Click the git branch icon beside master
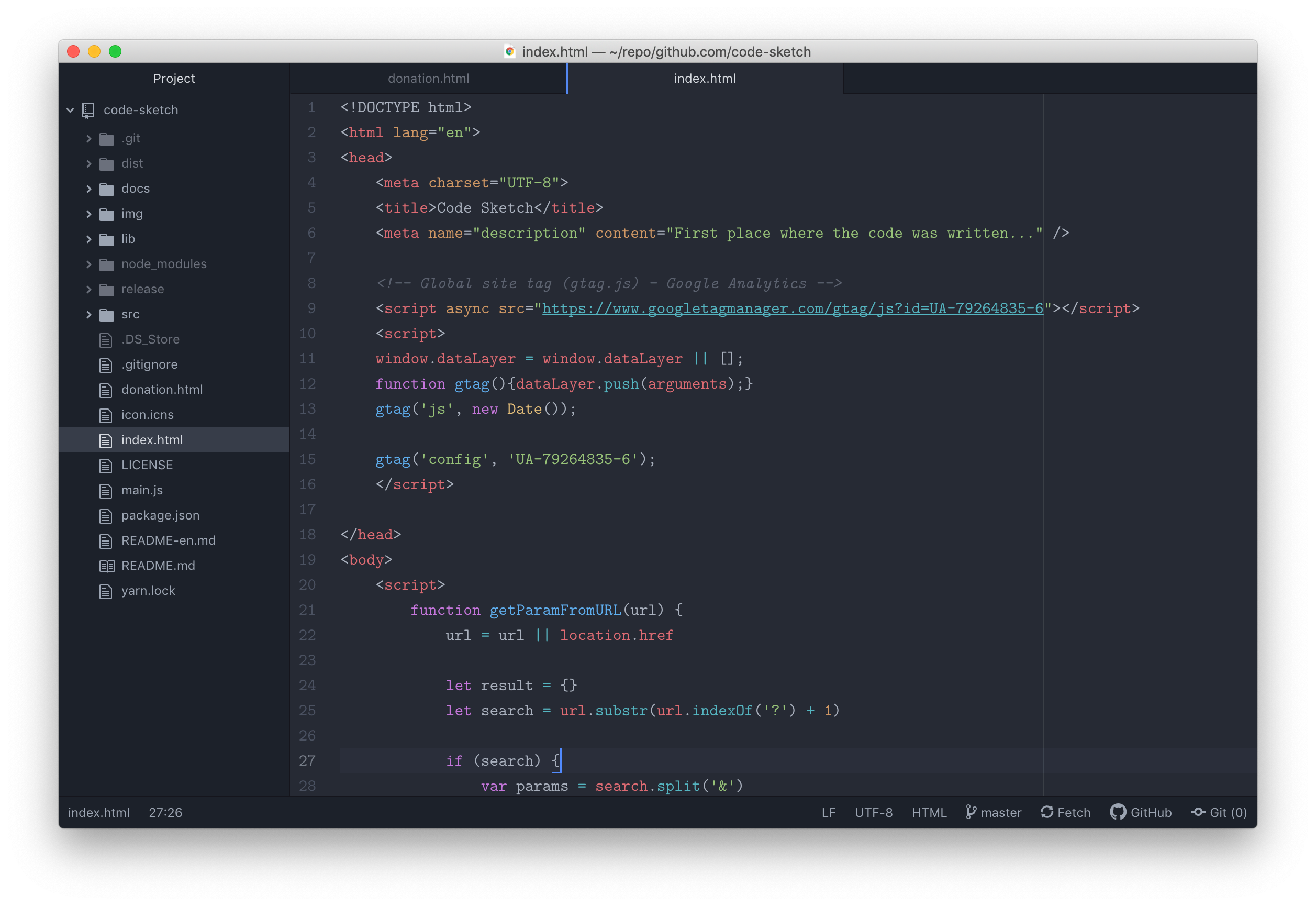 971,812
